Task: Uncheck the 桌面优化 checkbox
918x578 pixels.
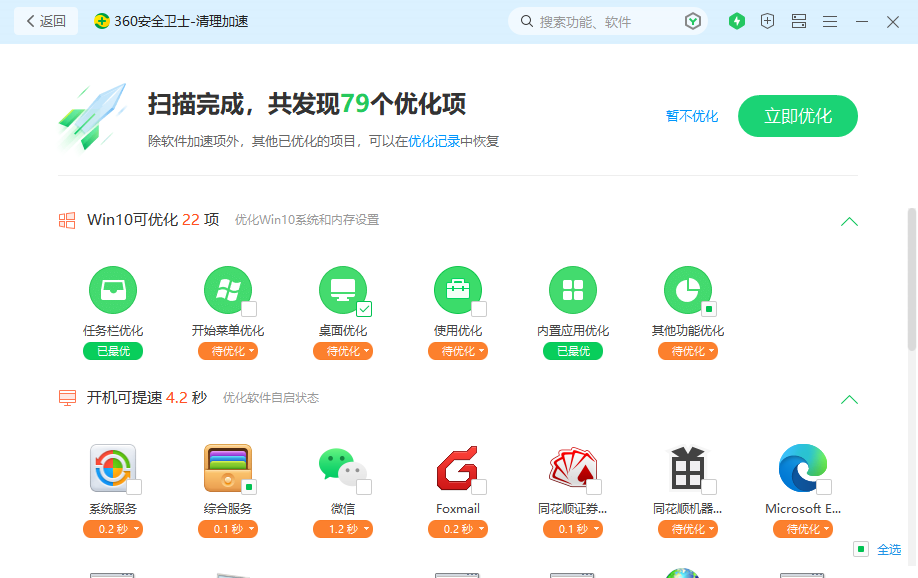Action: tap(364, 309)
